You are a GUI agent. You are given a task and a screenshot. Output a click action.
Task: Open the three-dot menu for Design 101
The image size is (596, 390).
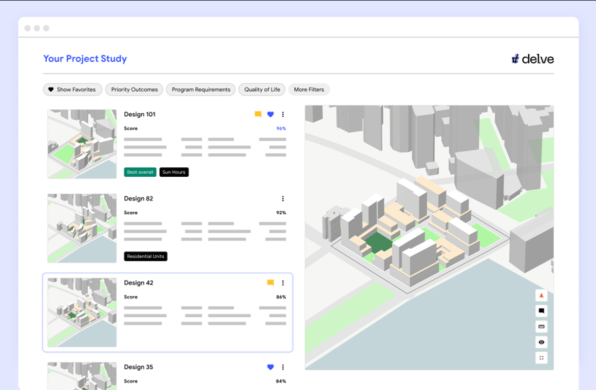[283, 114]
